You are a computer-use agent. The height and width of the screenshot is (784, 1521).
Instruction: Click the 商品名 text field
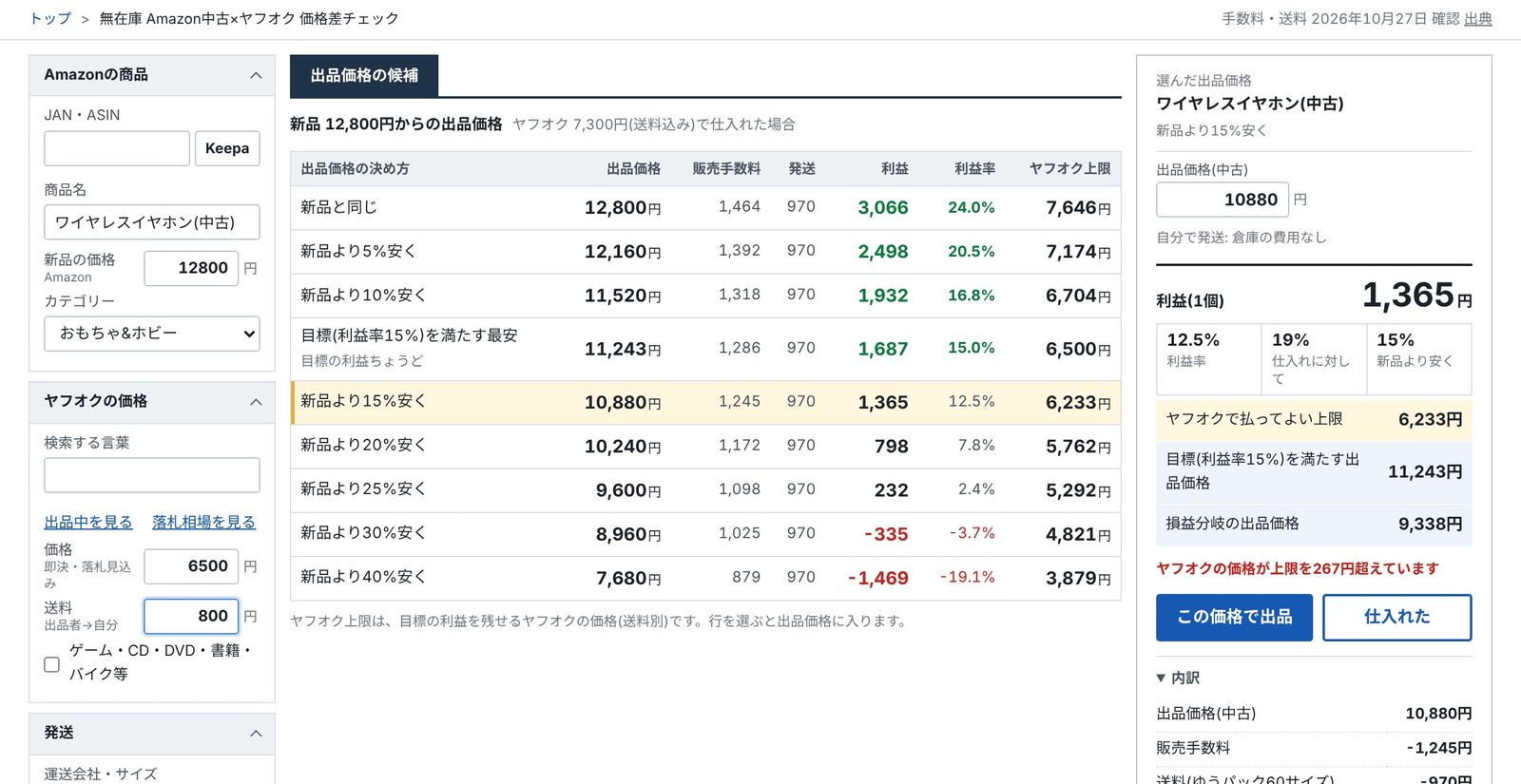[152, 222]
